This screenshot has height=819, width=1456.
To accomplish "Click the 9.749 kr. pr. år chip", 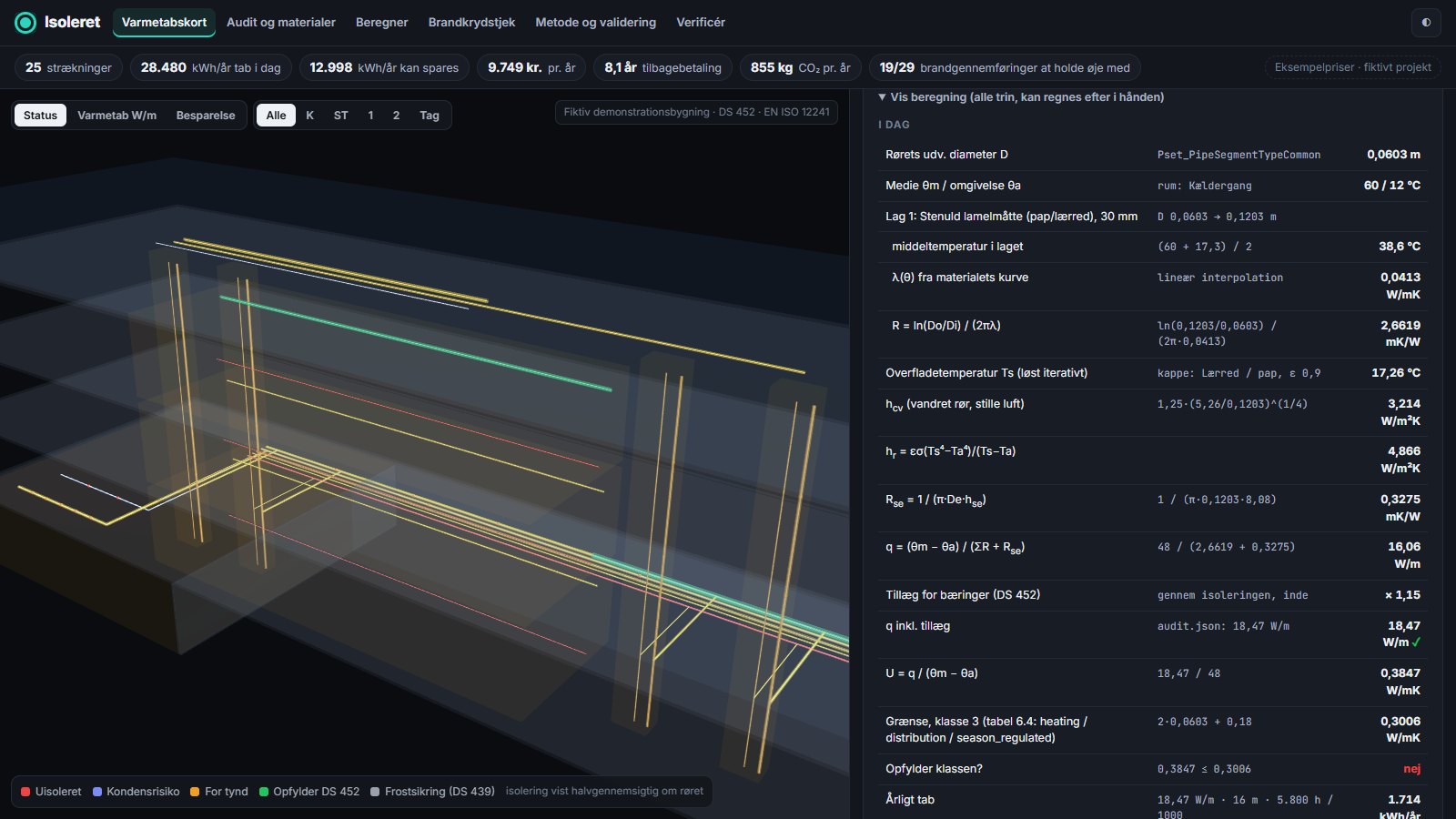I will pyautogui.click(x=531, y=67).
